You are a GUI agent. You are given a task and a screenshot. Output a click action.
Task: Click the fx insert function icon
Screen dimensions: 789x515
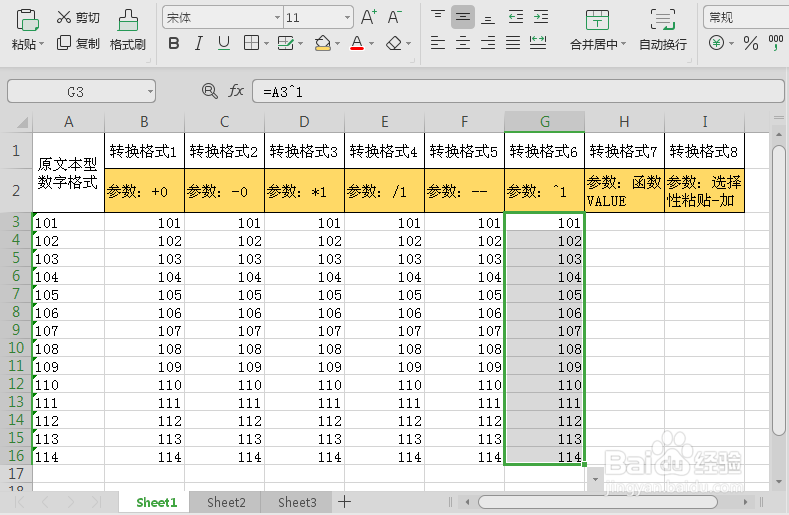(x=236, y=91)
